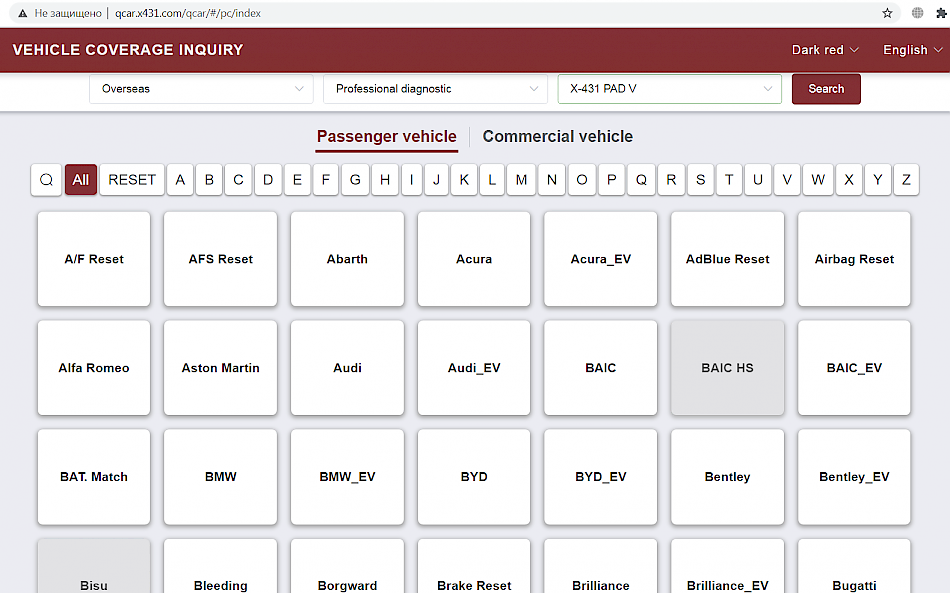Filter brands by letter C
This screenshot has width=950, height=593.
[x=238, y=180]
